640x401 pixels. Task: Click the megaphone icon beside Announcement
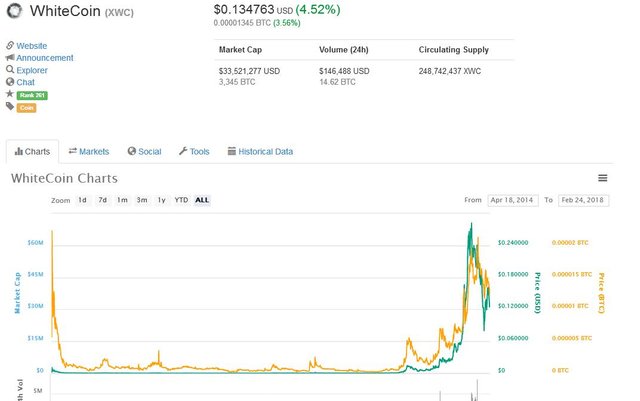[10, 58]
